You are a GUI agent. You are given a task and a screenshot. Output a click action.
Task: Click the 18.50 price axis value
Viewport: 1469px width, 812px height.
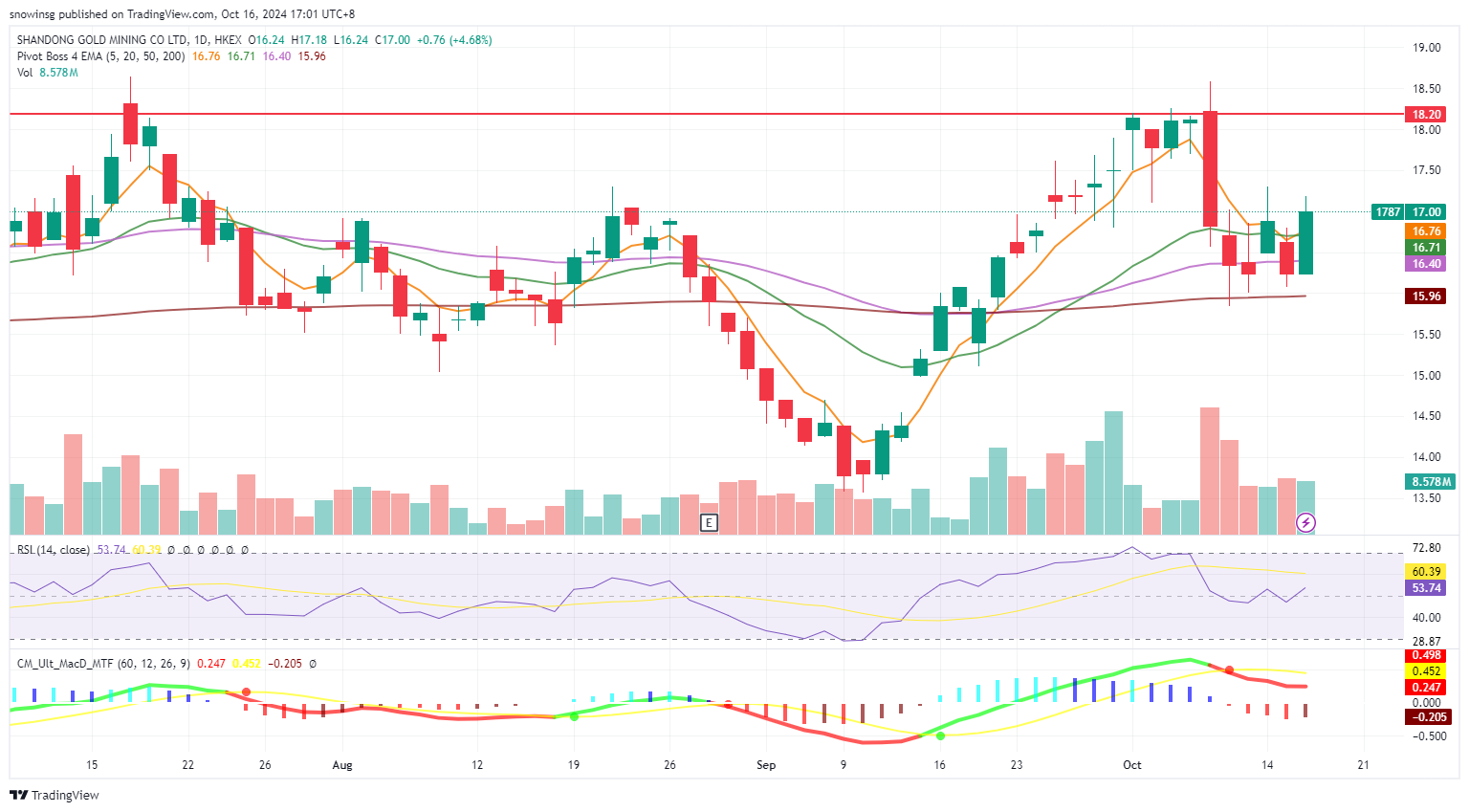1426,89
